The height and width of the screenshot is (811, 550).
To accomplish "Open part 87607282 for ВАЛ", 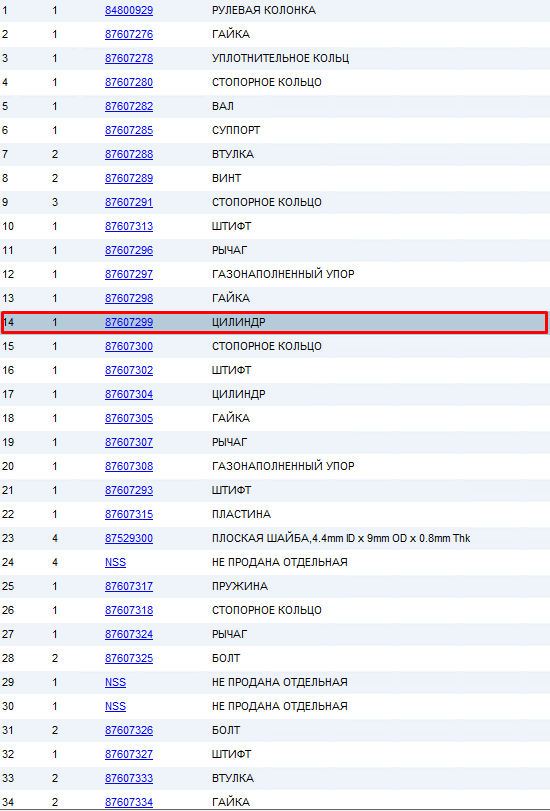I will (x=129, y=106).
